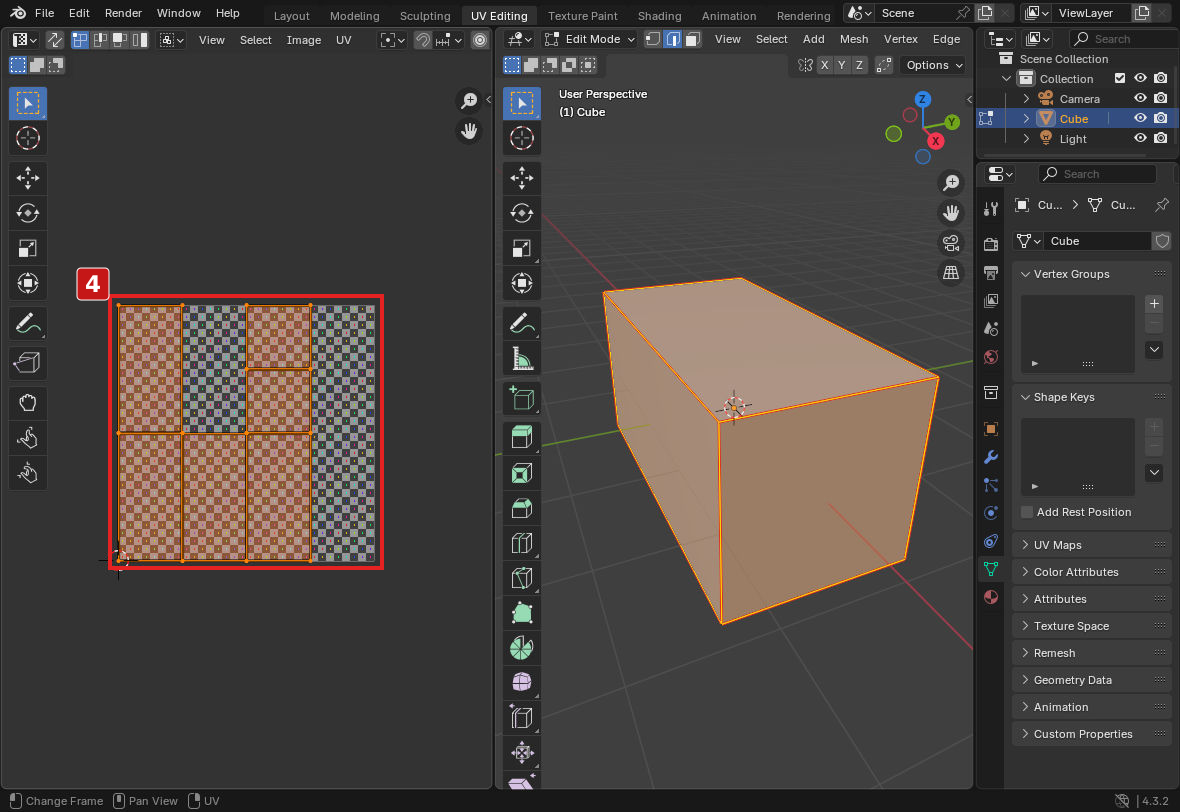Switch to the Shading workspace tab
The image size is (1180, 812).
click(x=659, y=15)
